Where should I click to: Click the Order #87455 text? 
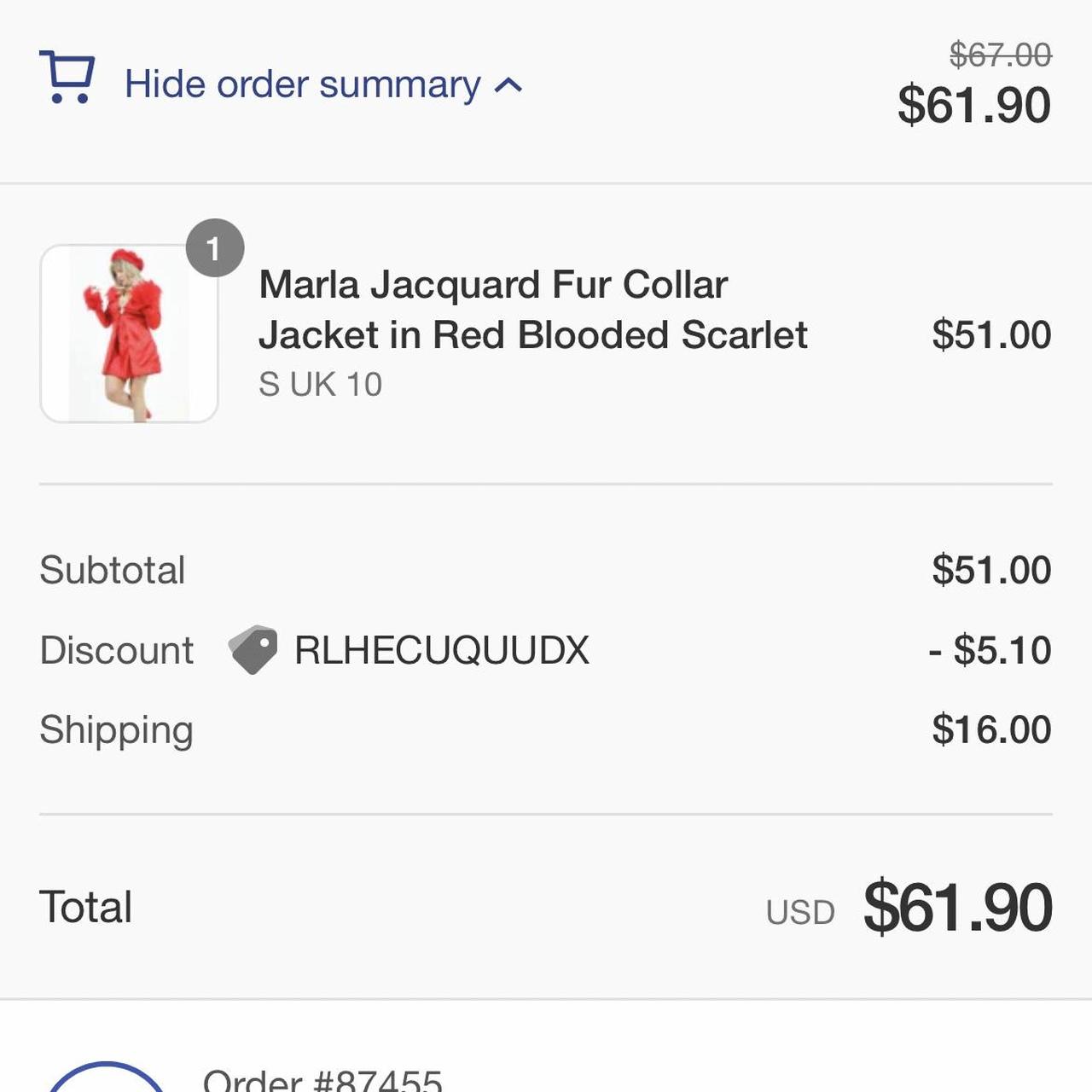tap(322, 1079)
